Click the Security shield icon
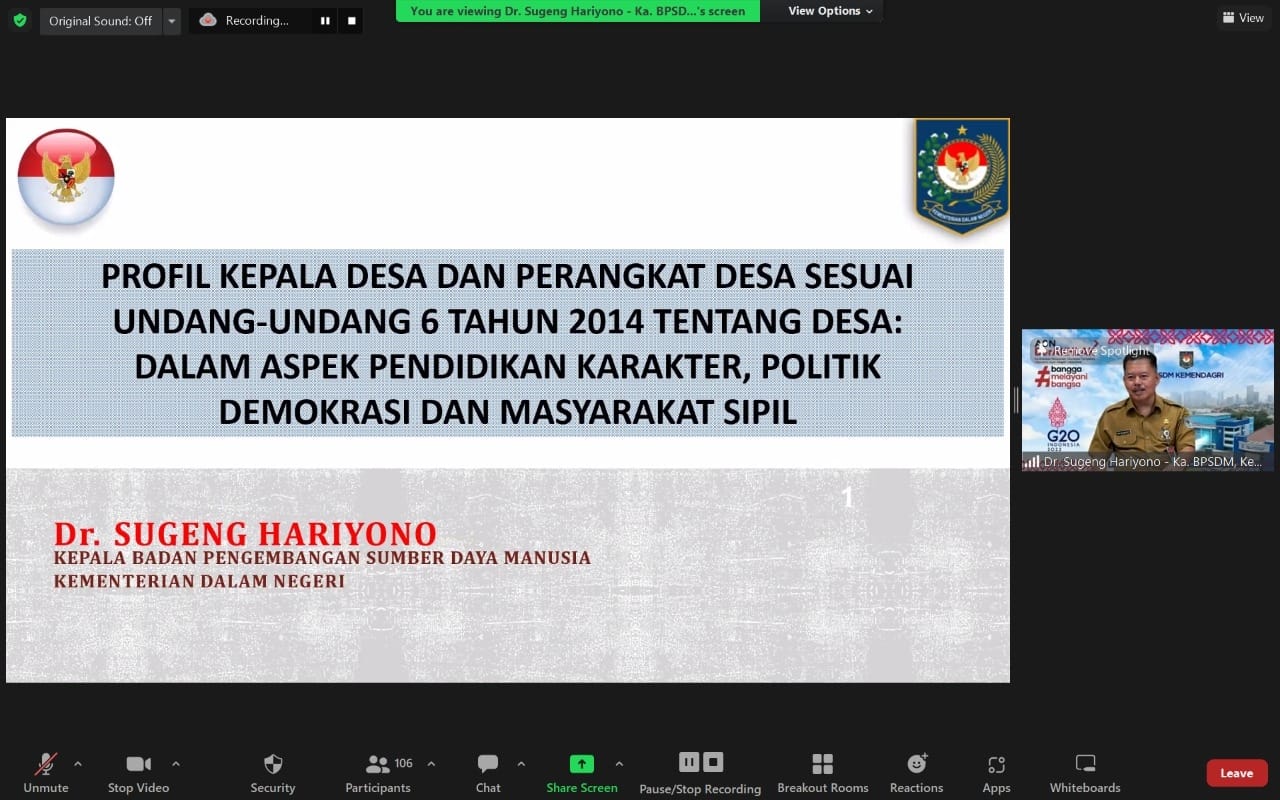The image size is (1280, 800). point(273,765)
